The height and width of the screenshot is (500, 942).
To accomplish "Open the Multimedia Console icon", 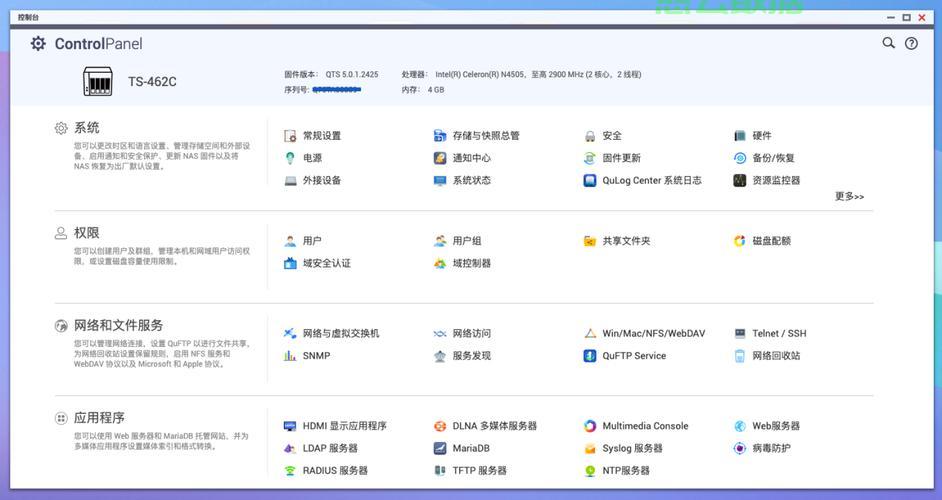I will [590, 426].
